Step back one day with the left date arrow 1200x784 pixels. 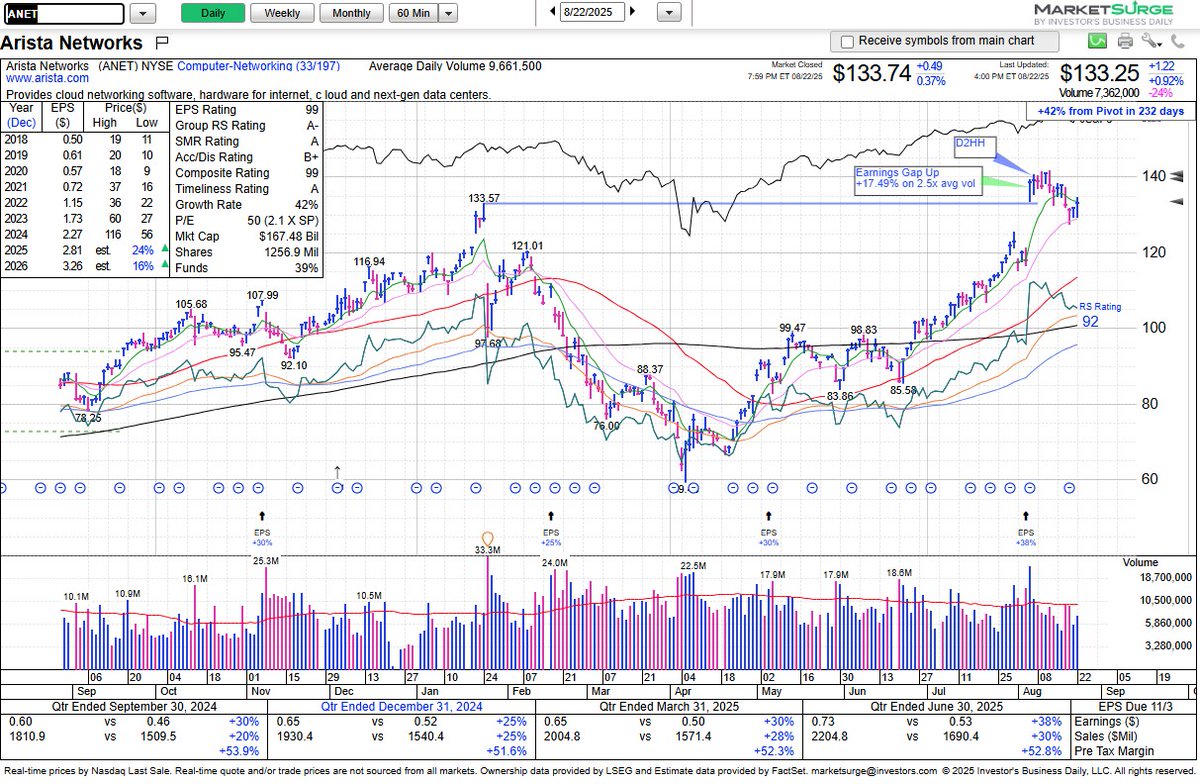(551, 13)
